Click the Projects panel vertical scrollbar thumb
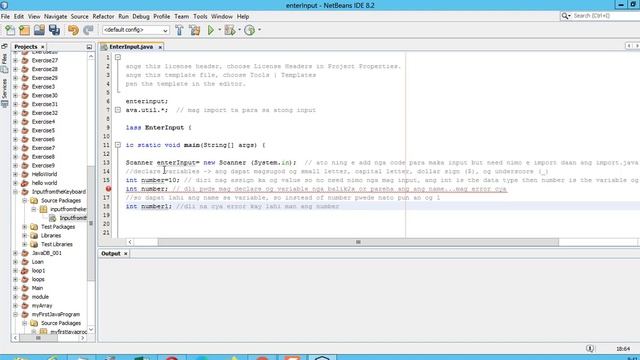 pyautogui.click(x=91, y=222)
